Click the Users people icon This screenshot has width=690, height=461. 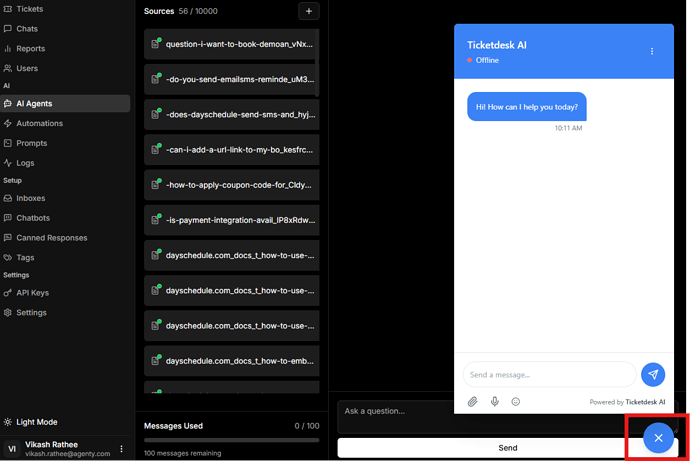point(7,68)
